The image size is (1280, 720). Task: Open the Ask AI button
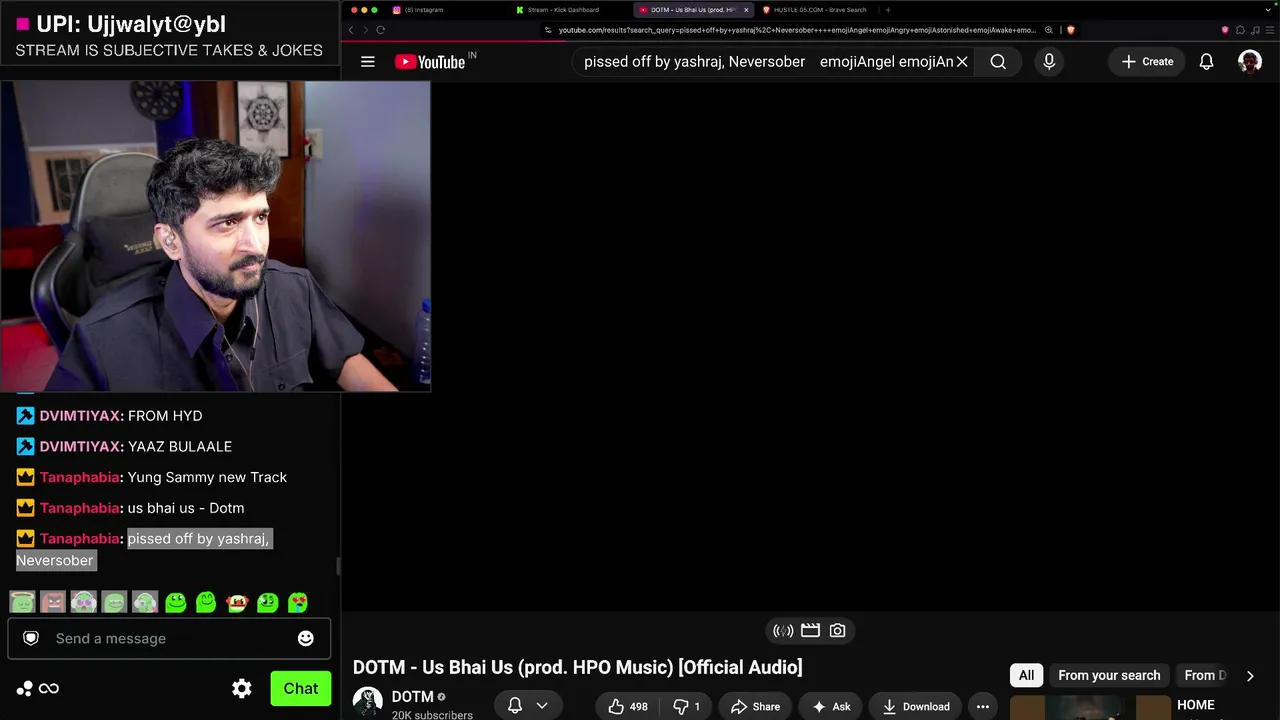pos(831,706)
